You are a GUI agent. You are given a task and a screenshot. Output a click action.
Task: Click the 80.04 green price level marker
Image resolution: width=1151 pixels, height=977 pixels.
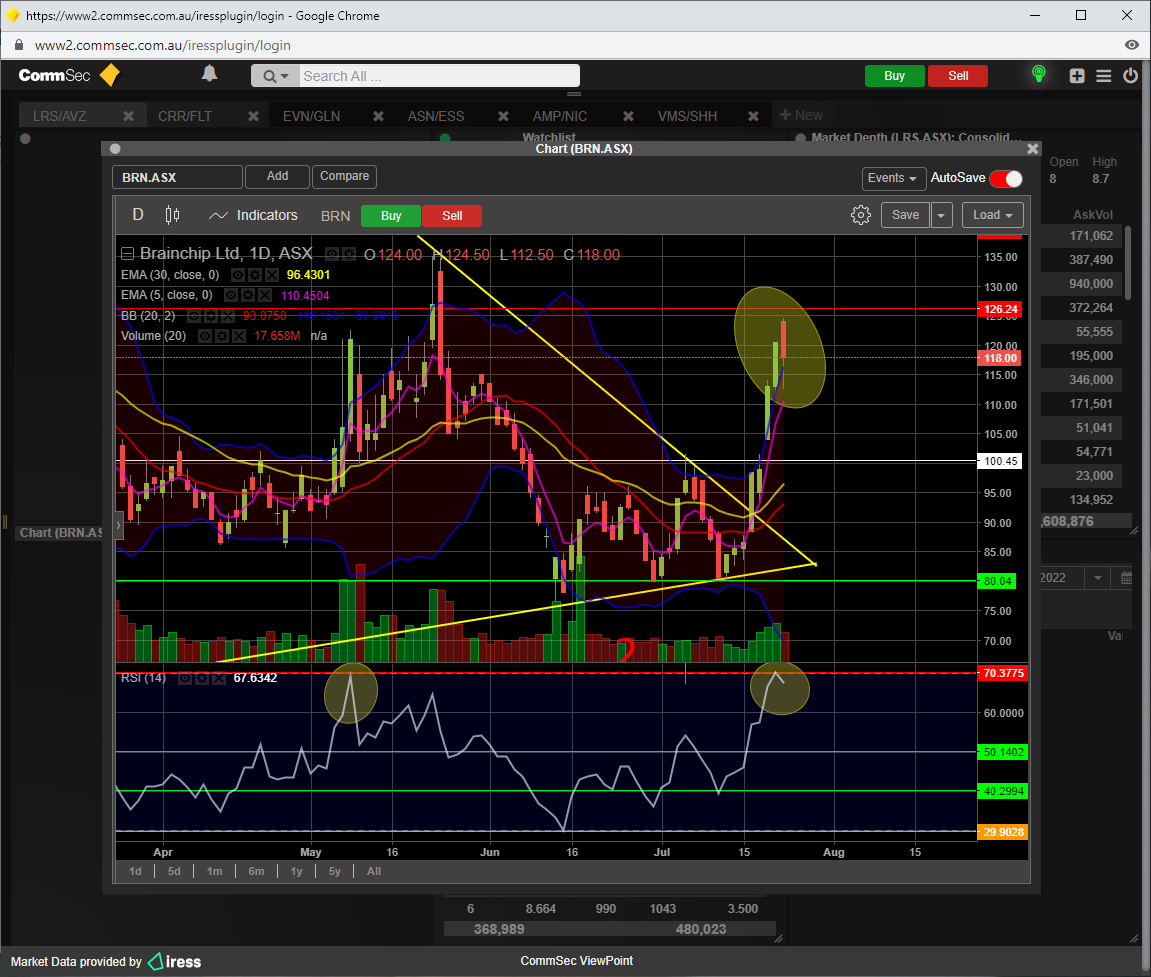pyautogui.click(x=997, y=581)
